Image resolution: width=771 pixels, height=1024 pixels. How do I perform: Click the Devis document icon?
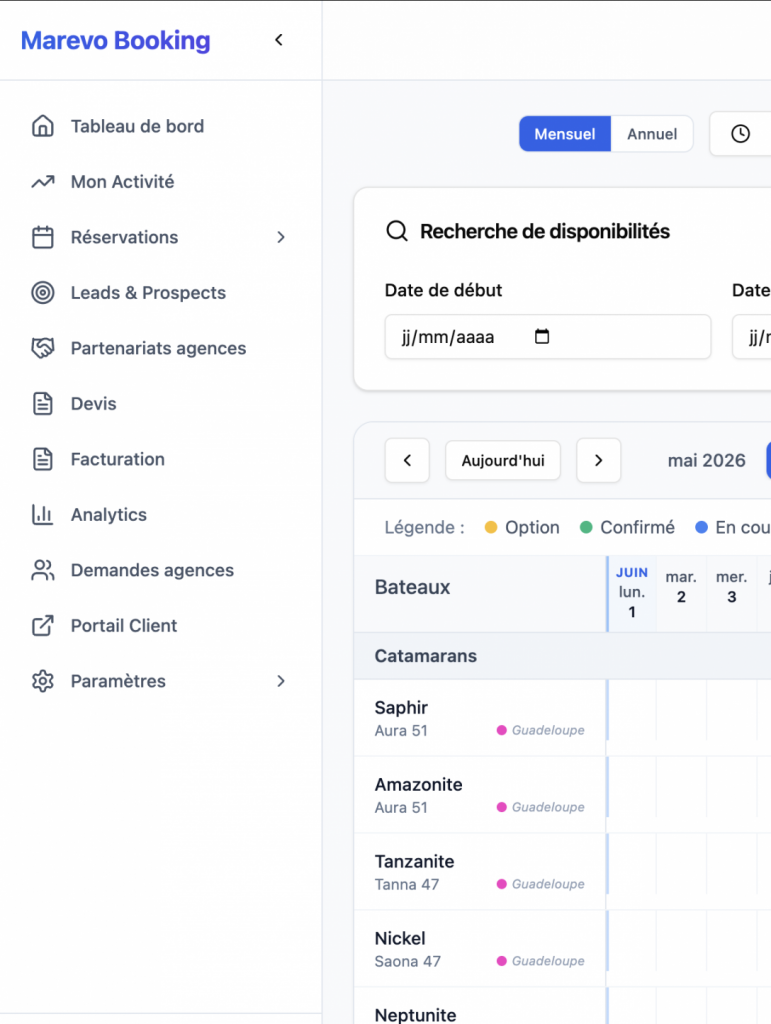(x=42, y=404)
